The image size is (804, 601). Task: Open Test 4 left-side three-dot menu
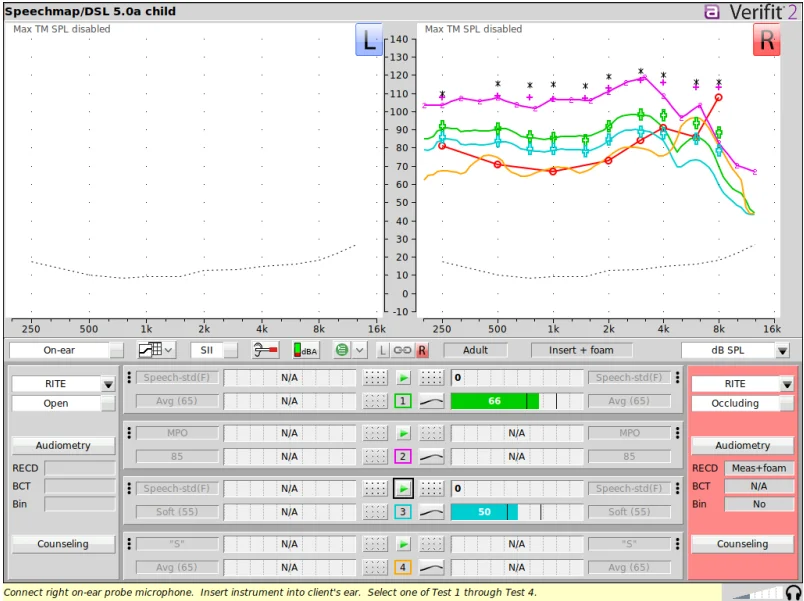(x=129, y=544)
